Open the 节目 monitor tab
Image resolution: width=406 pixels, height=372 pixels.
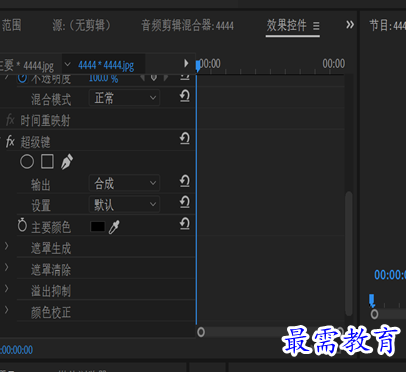click(x=388, y=25)
